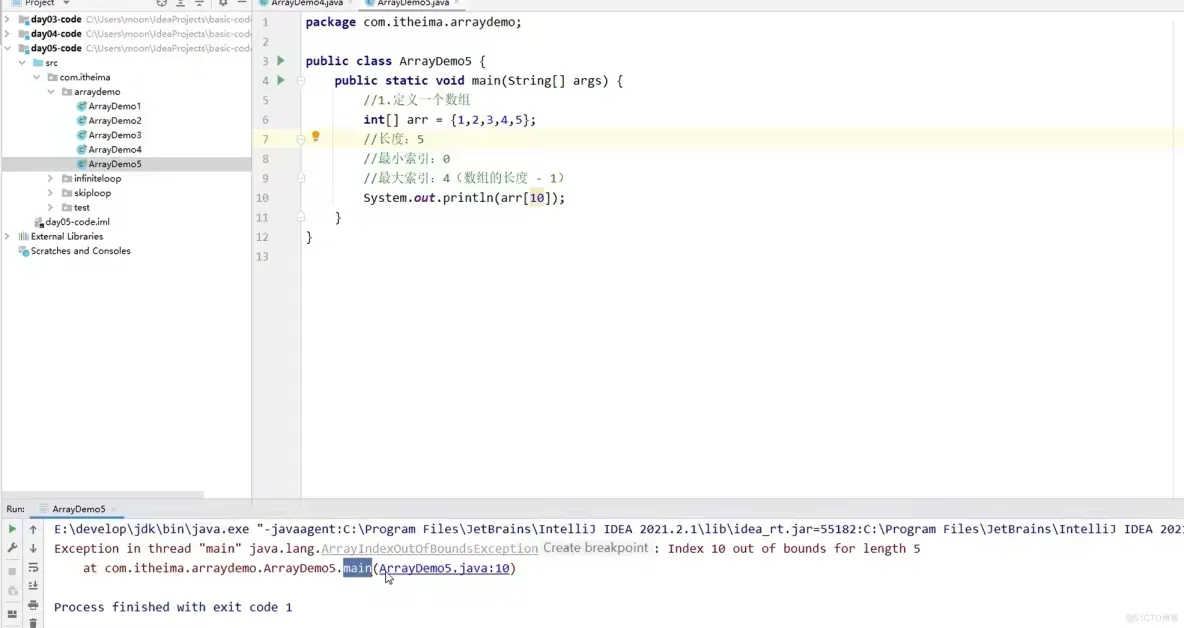Viewport: 1184px width, 628px height.
Task: Jump to ArrayDemo5.java:10 stack trace link
Action: tap(444, 568)
